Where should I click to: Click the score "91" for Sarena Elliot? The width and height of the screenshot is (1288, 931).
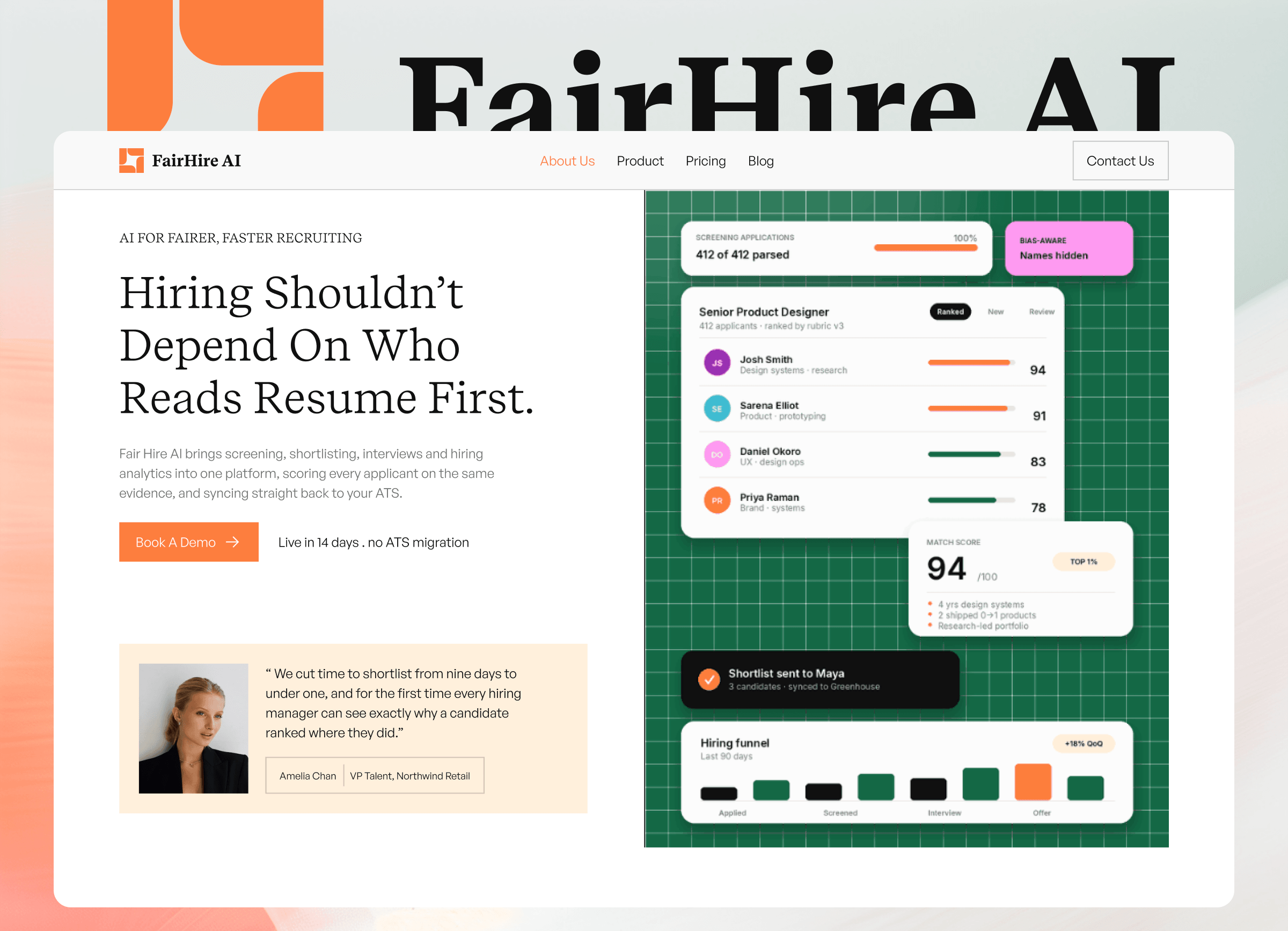point(1038,416)
